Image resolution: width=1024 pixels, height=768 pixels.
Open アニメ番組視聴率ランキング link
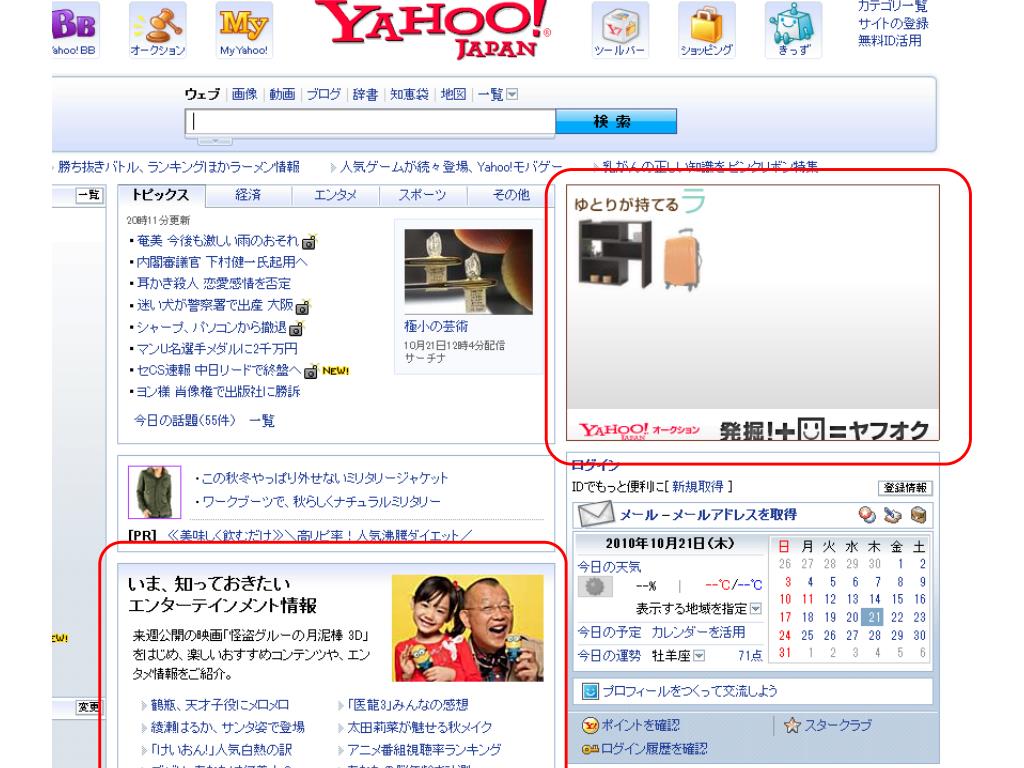(x=424, y=750)
